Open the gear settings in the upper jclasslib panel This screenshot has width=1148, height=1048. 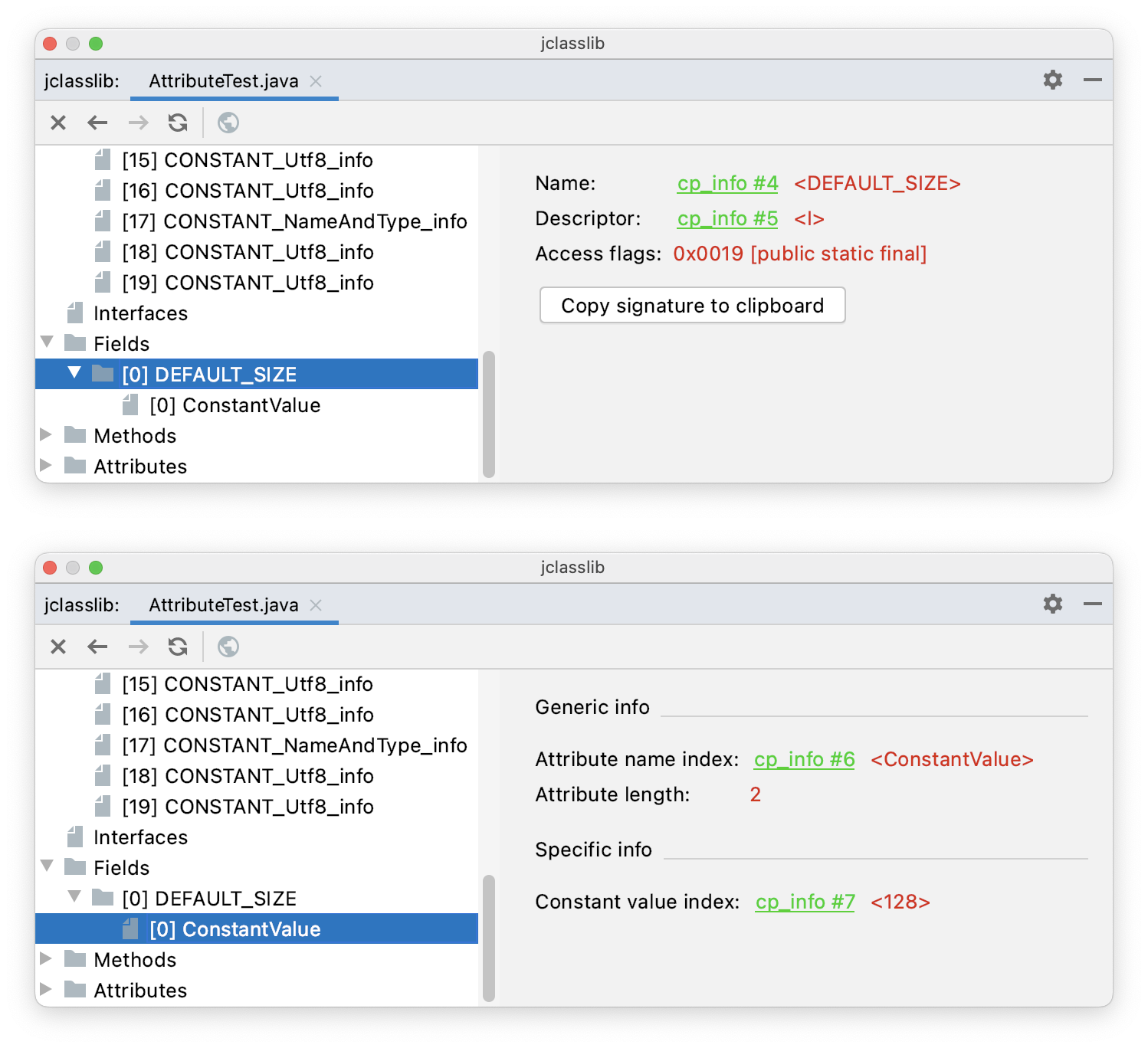tap(1053, 80)
